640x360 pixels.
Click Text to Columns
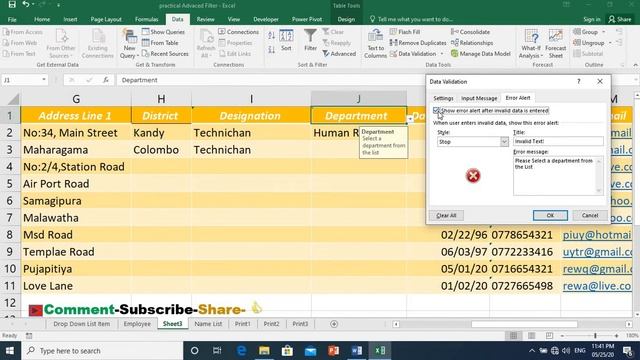click(x=375, y=44)
